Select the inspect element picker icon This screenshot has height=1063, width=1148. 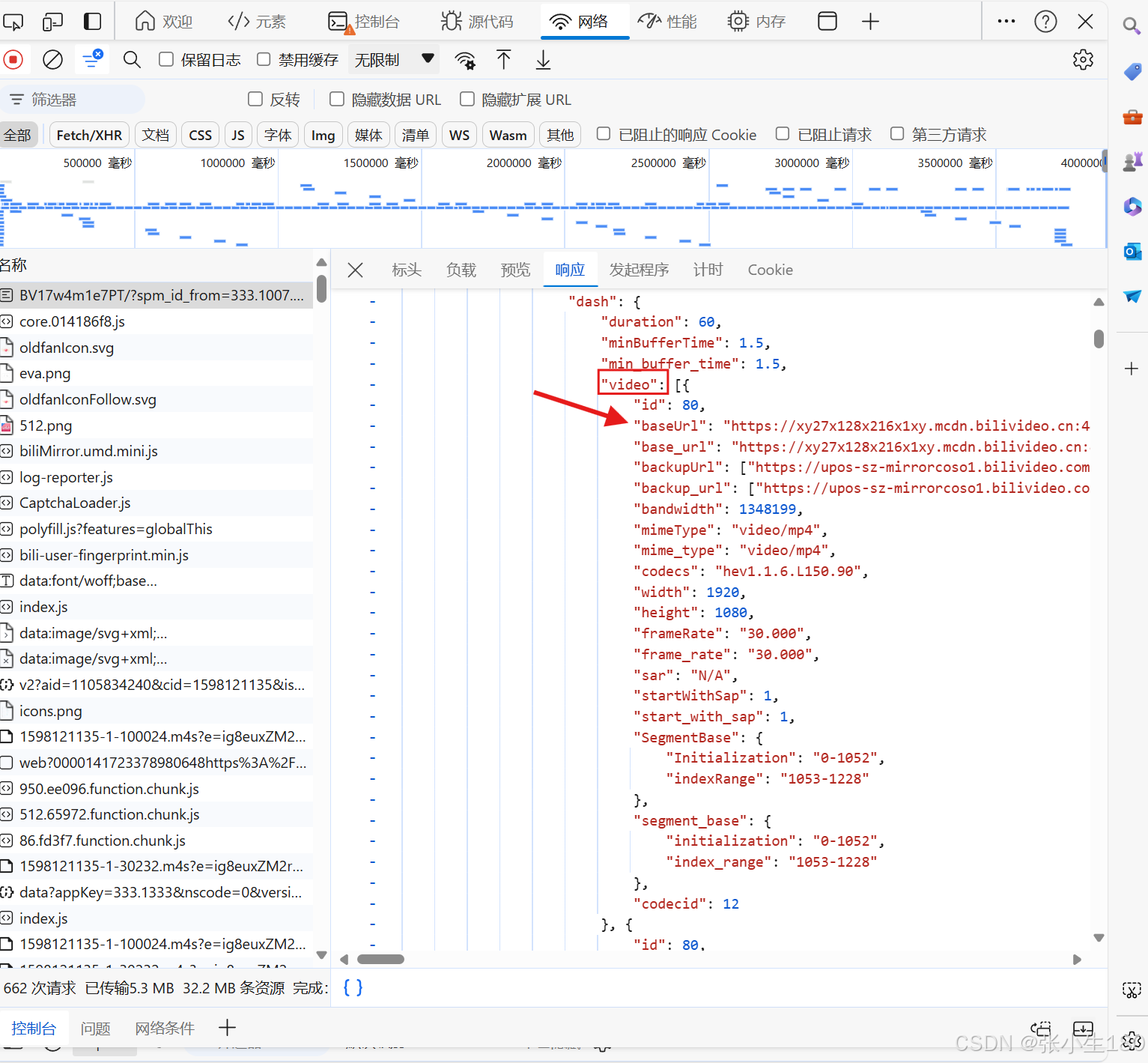pos(13,22)
